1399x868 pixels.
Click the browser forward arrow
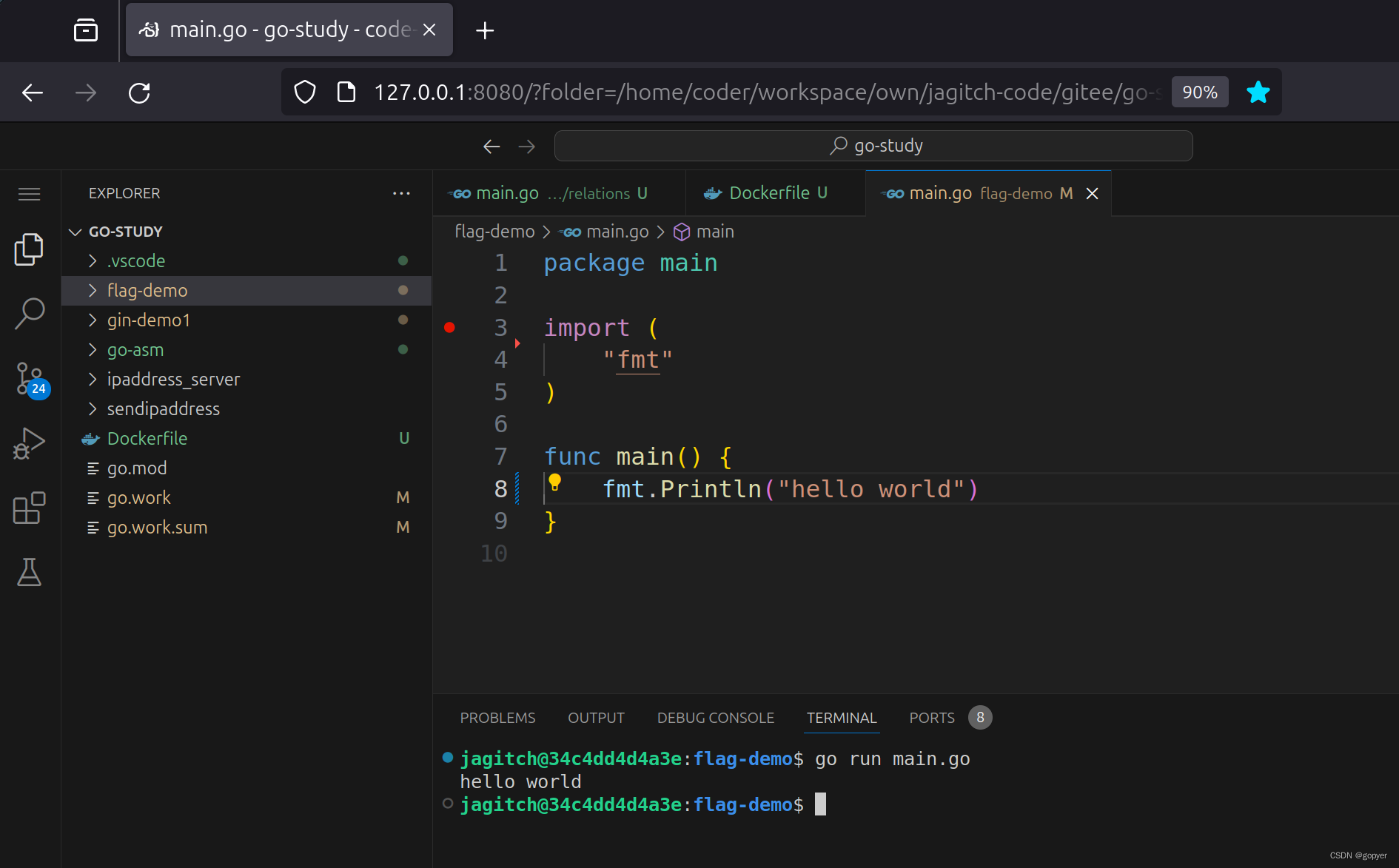pos(86,92)
